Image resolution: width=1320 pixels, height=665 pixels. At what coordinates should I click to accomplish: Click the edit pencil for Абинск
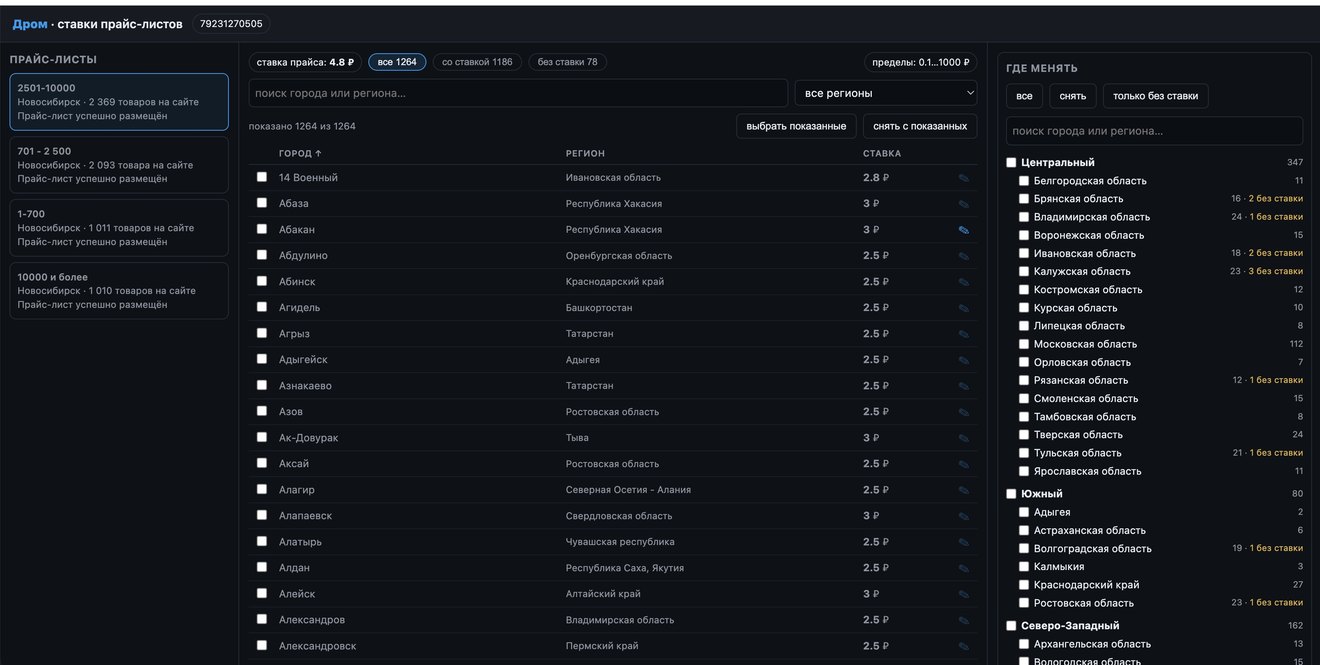[964, 282]
